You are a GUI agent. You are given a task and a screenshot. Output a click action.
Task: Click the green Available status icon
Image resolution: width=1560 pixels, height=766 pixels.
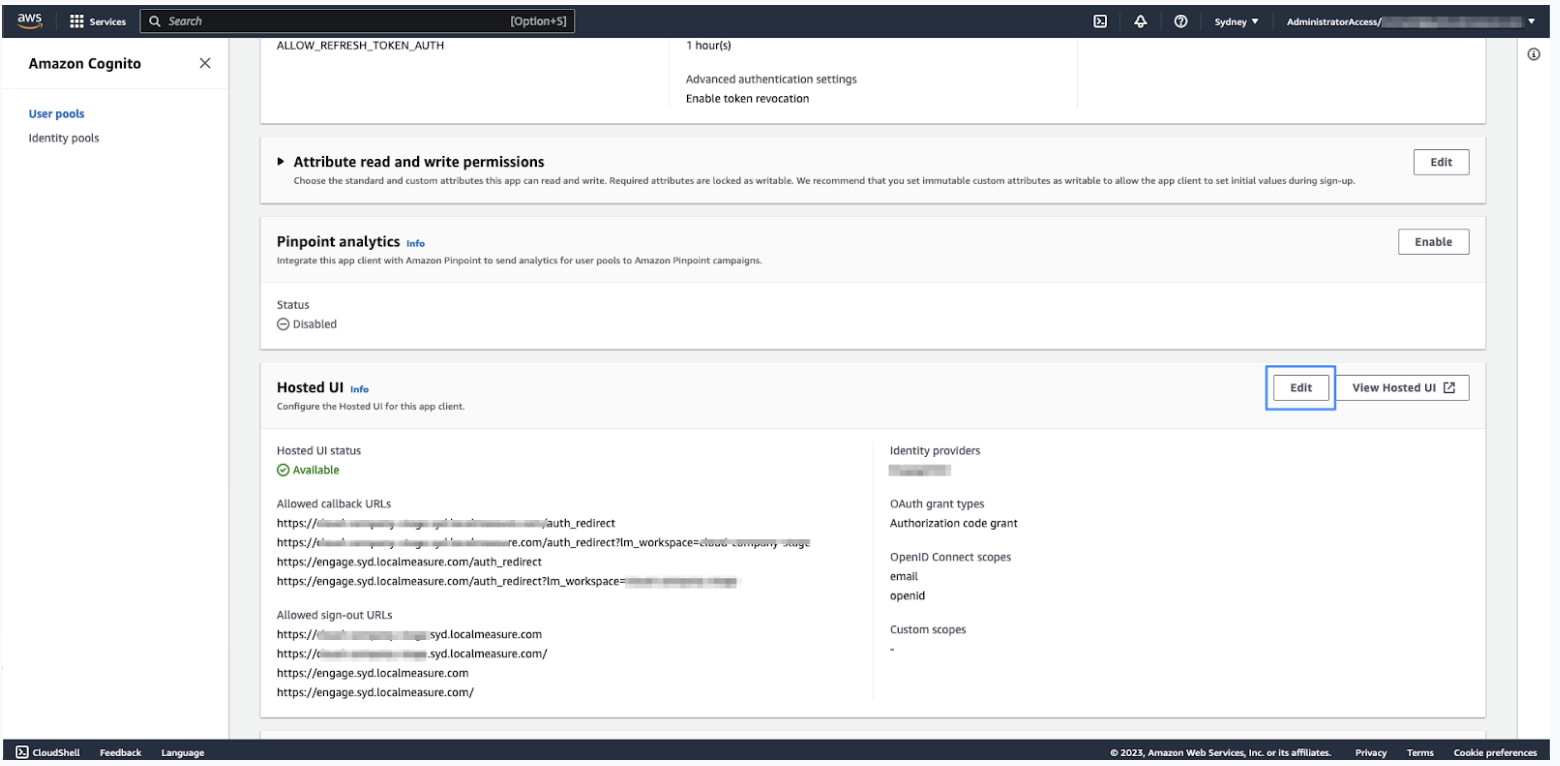283,470
